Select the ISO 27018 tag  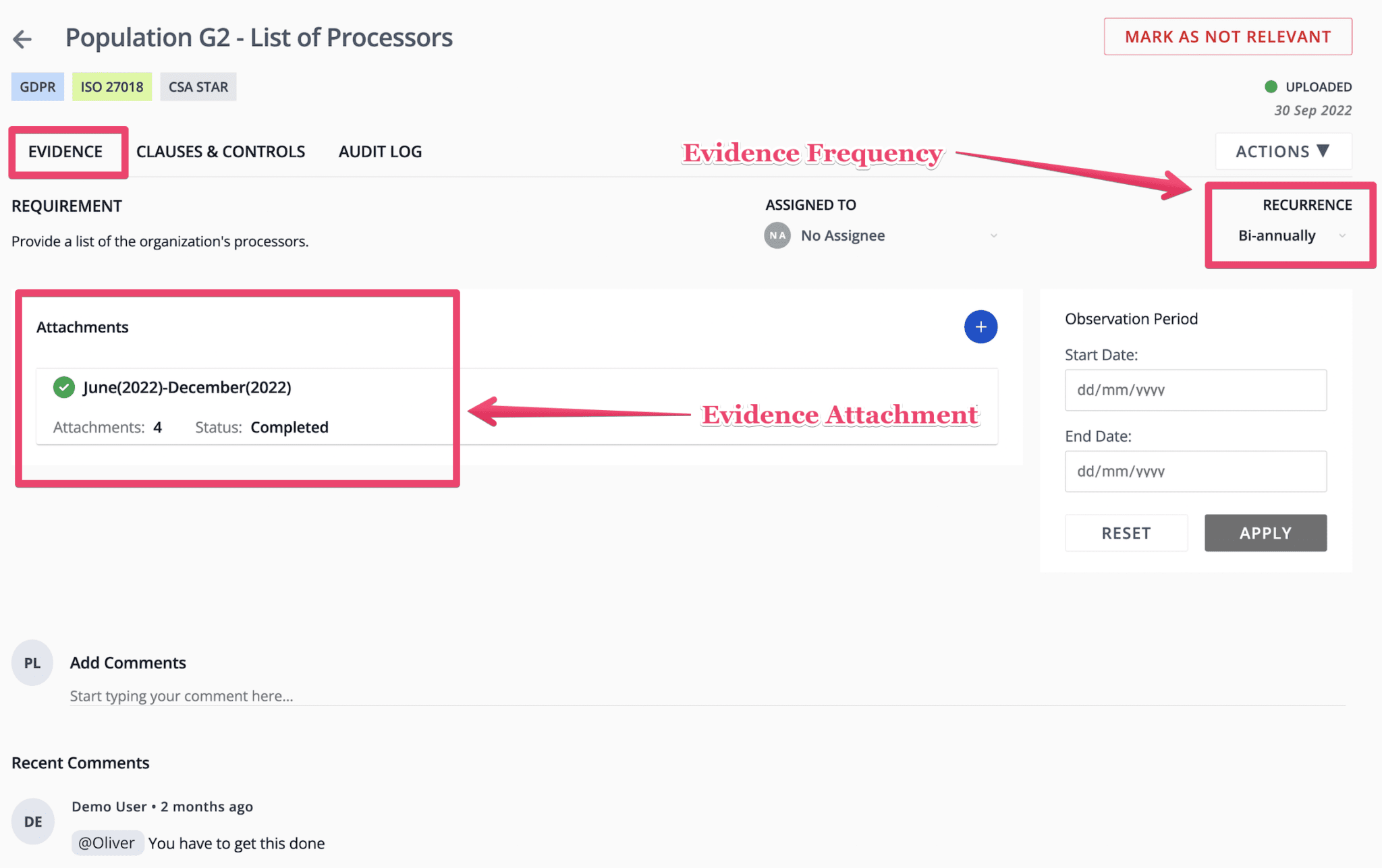click(x=112, y=86)
